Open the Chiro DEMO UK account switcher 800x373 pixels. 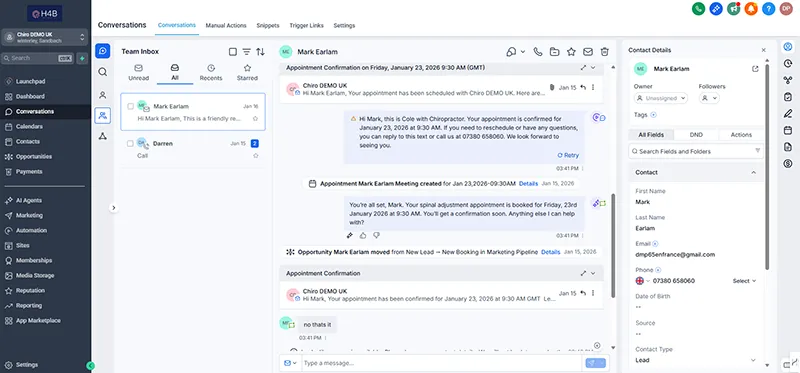44,37
